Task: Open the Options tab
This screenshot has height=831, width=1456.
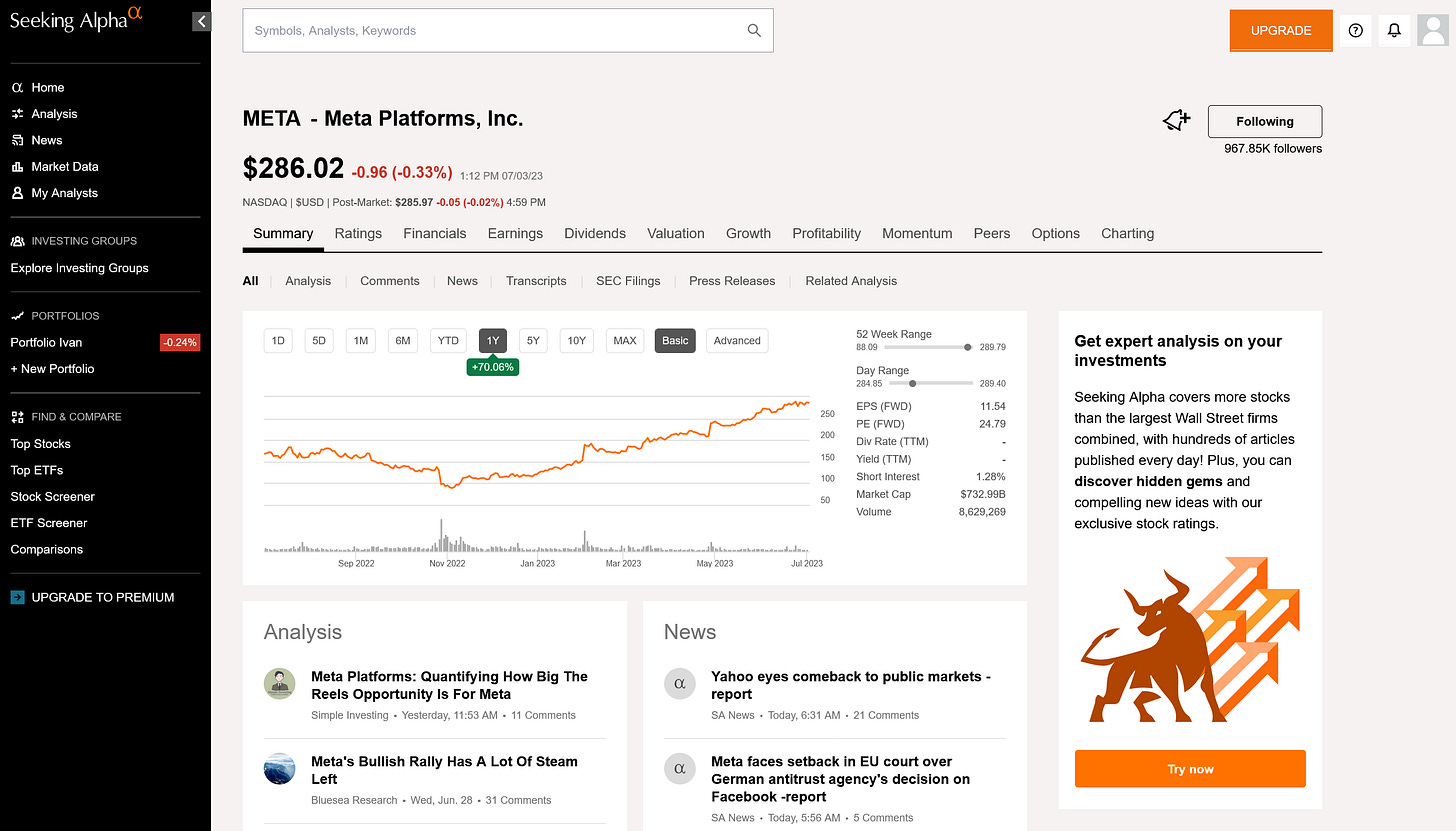Action: [1056, 233]
